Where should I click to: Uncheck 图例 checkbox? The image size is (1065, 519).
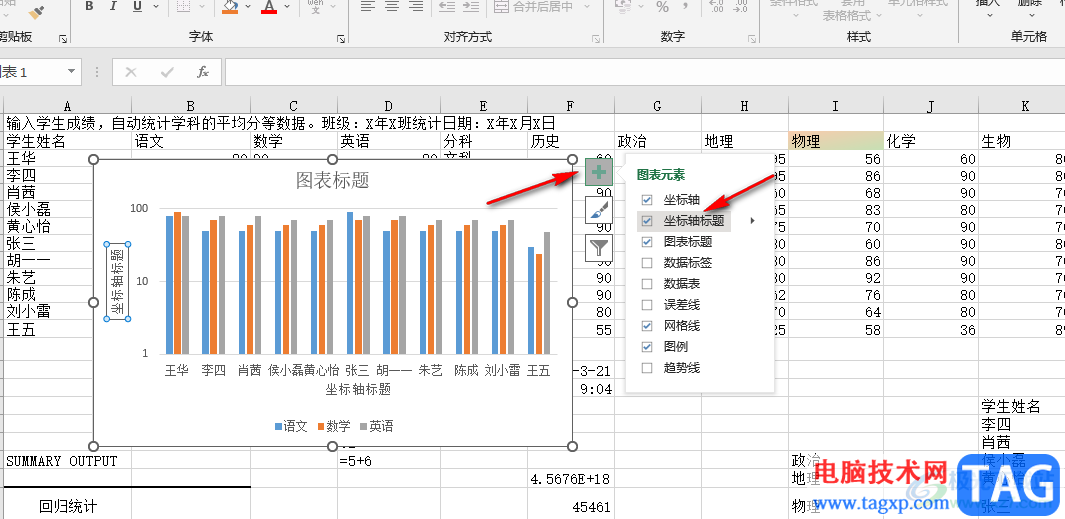(x=647, y=347)
